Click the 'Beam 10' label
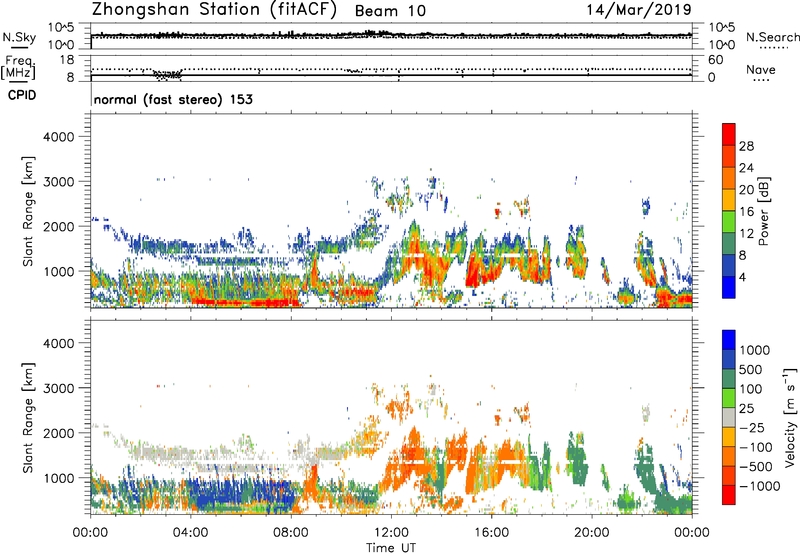This screenshot has width=800, height=554. 390,11
